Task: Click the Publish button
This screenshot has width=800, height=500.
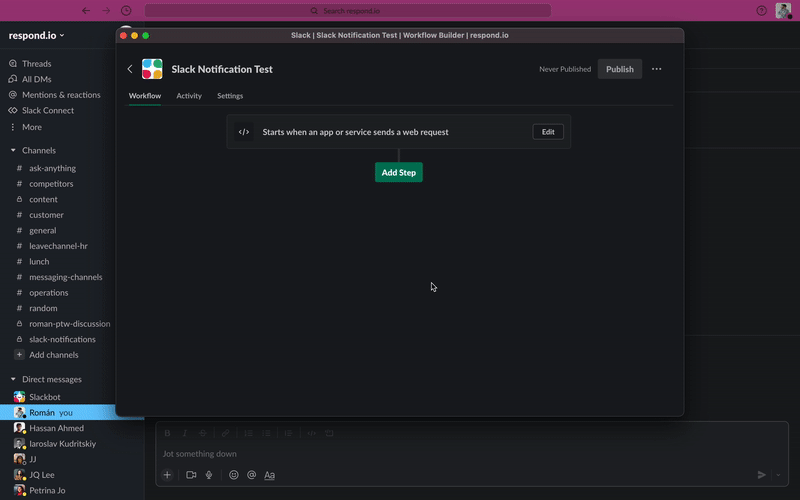Action: pos(619,69)
